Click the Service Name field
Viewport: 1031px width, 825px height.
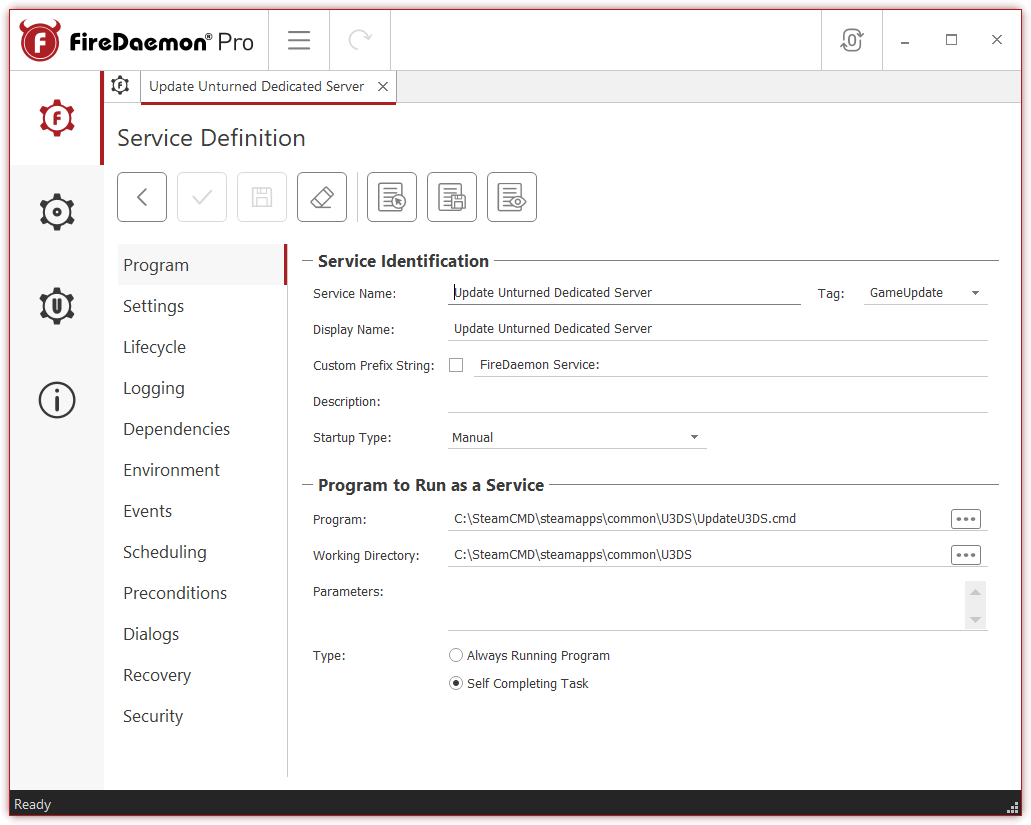coord(624,293)
